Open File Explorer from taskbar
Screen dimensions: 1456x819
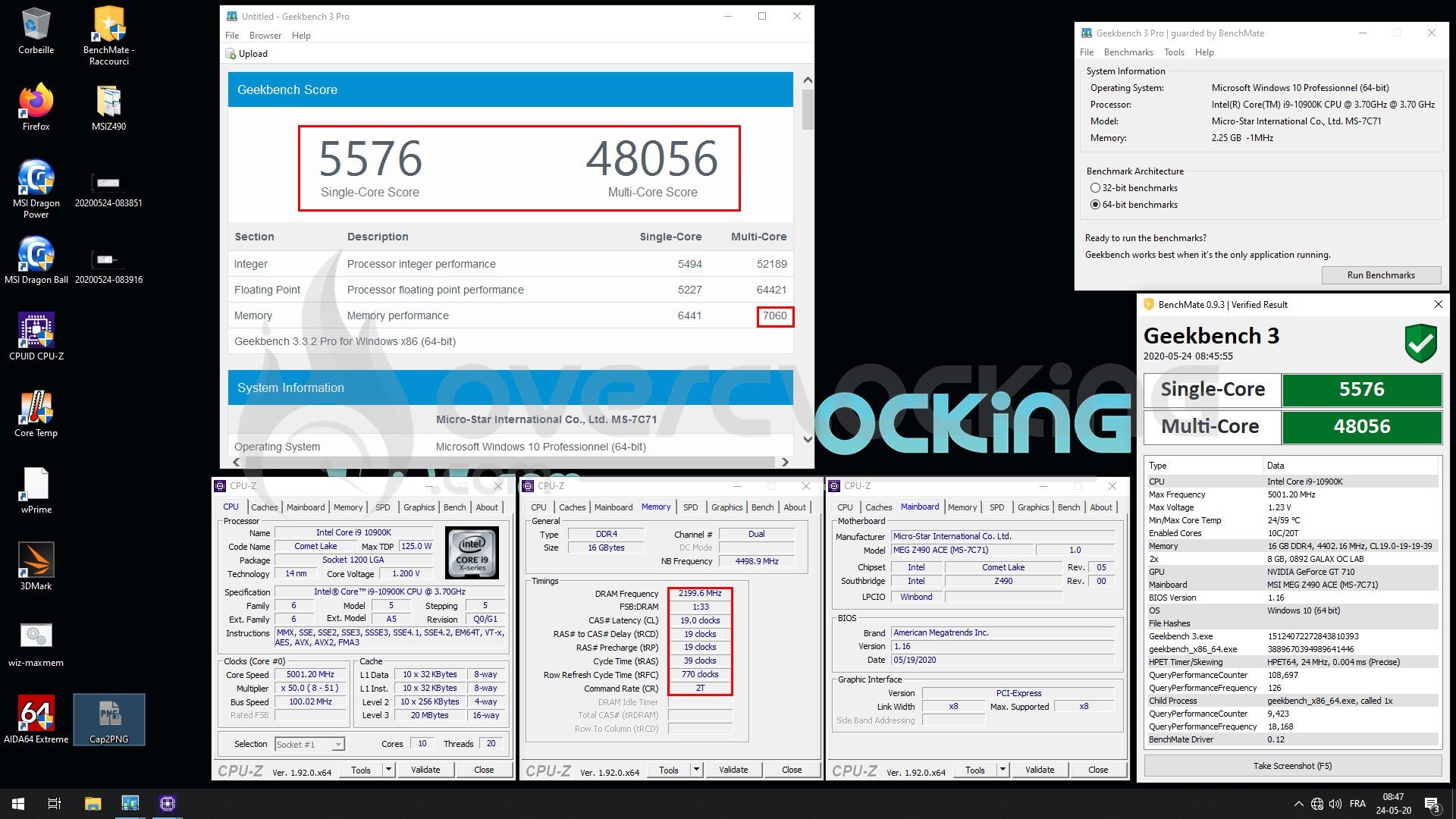click(x=93, y=803)
